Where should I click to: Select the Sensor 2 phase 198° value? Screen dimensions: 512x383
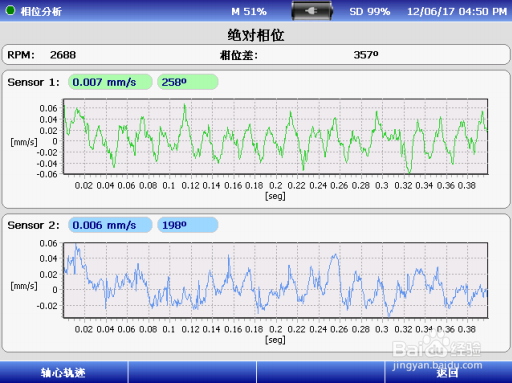click(188, 225)
